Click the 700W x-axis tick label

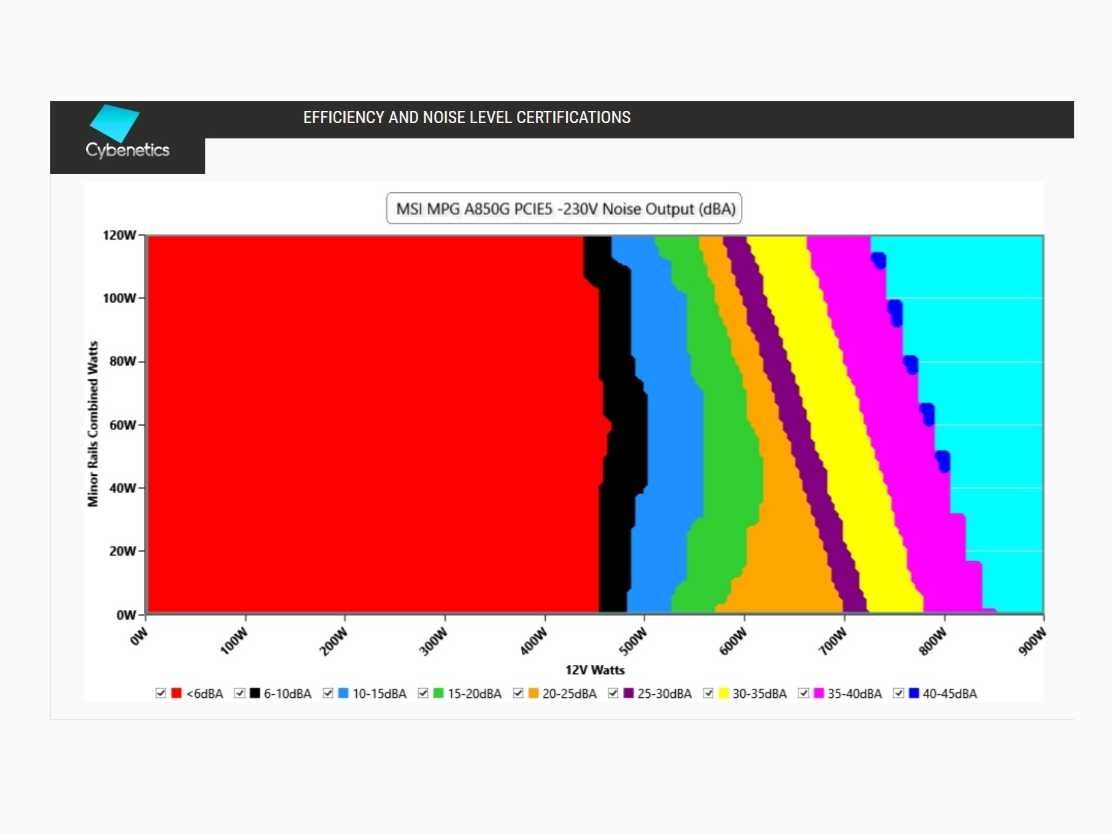tap(833, 641)
